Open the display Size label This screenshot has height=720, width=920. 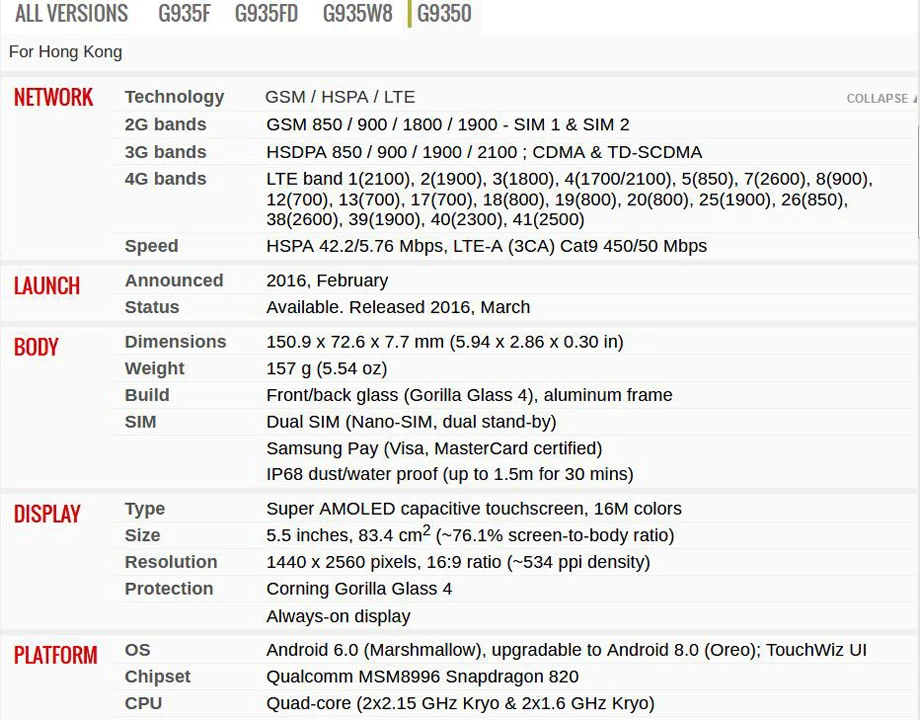142,535
